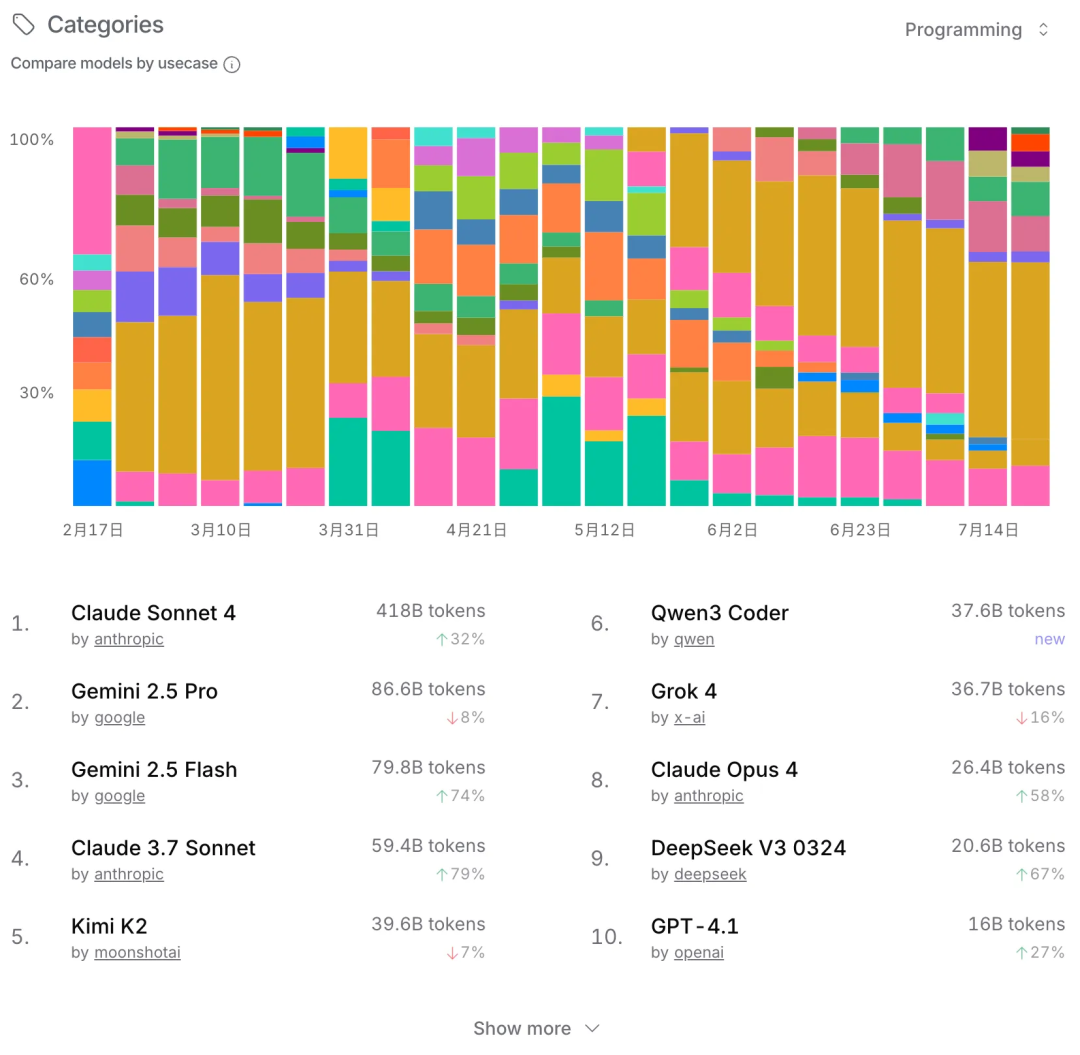Click the 39.6B tokens value

point(428,924)
